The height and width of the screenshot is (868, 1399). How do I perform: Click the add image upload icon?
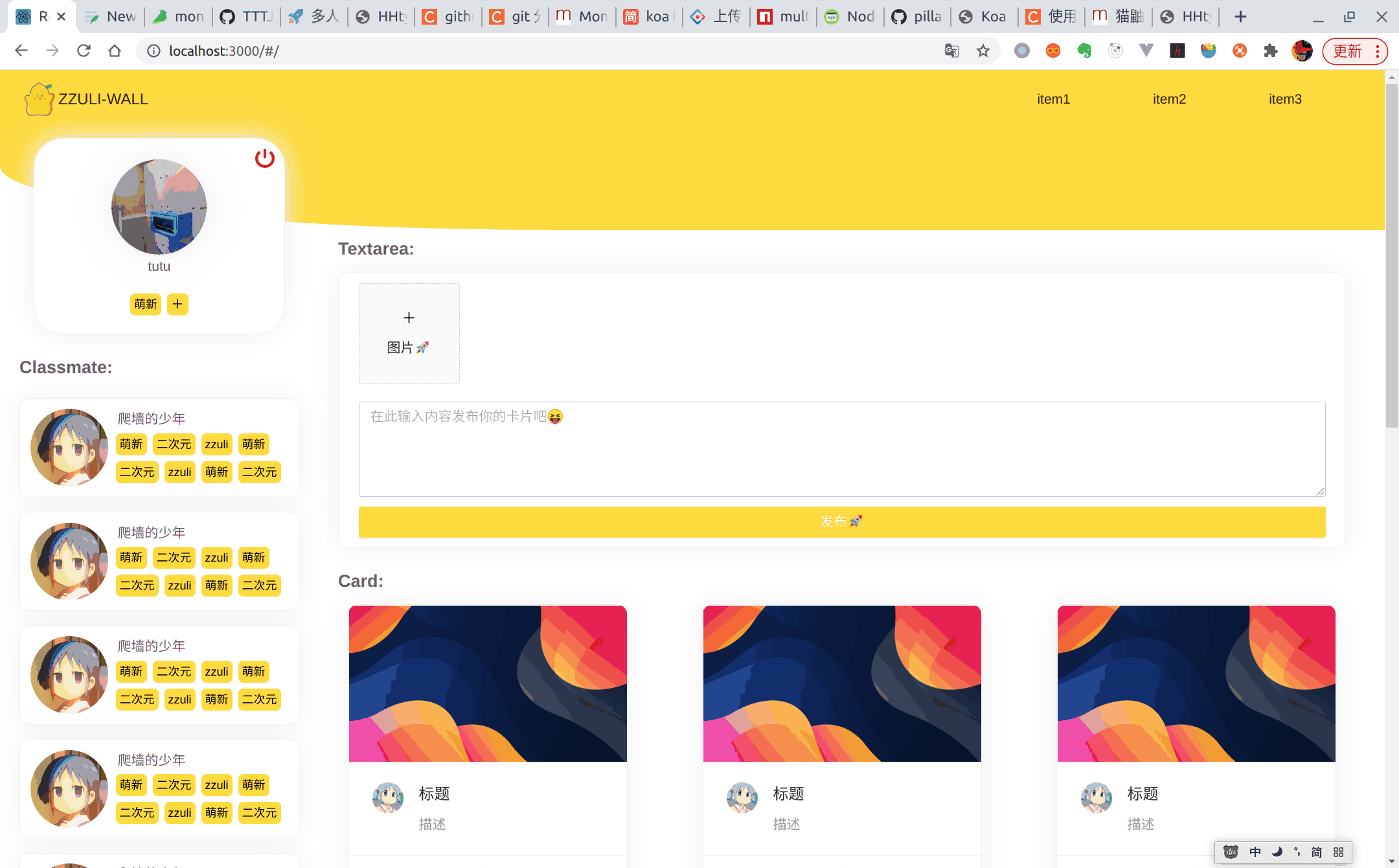click(x=408, y=317)
